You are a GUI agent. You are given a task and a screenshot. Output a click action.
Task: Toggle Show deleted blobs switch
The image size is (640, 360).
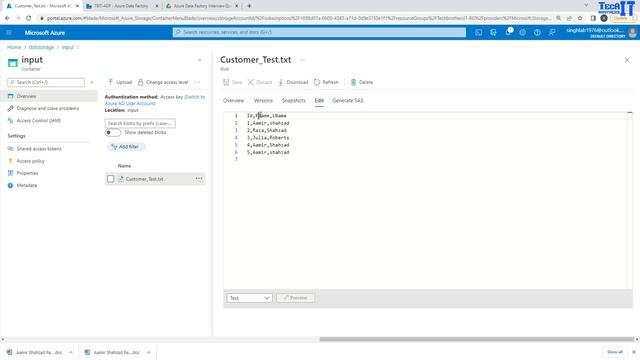click(113, 133)
